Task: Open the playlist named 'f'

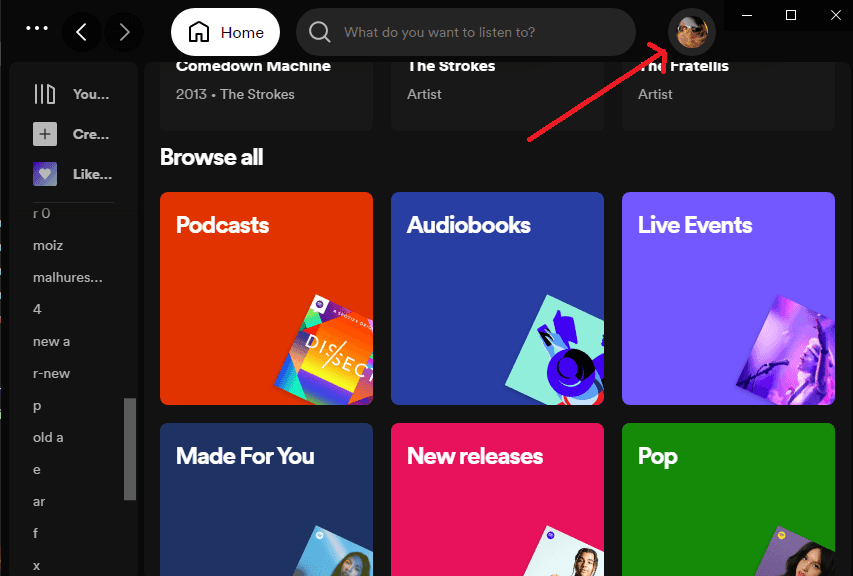Action: tap(35, 533)
